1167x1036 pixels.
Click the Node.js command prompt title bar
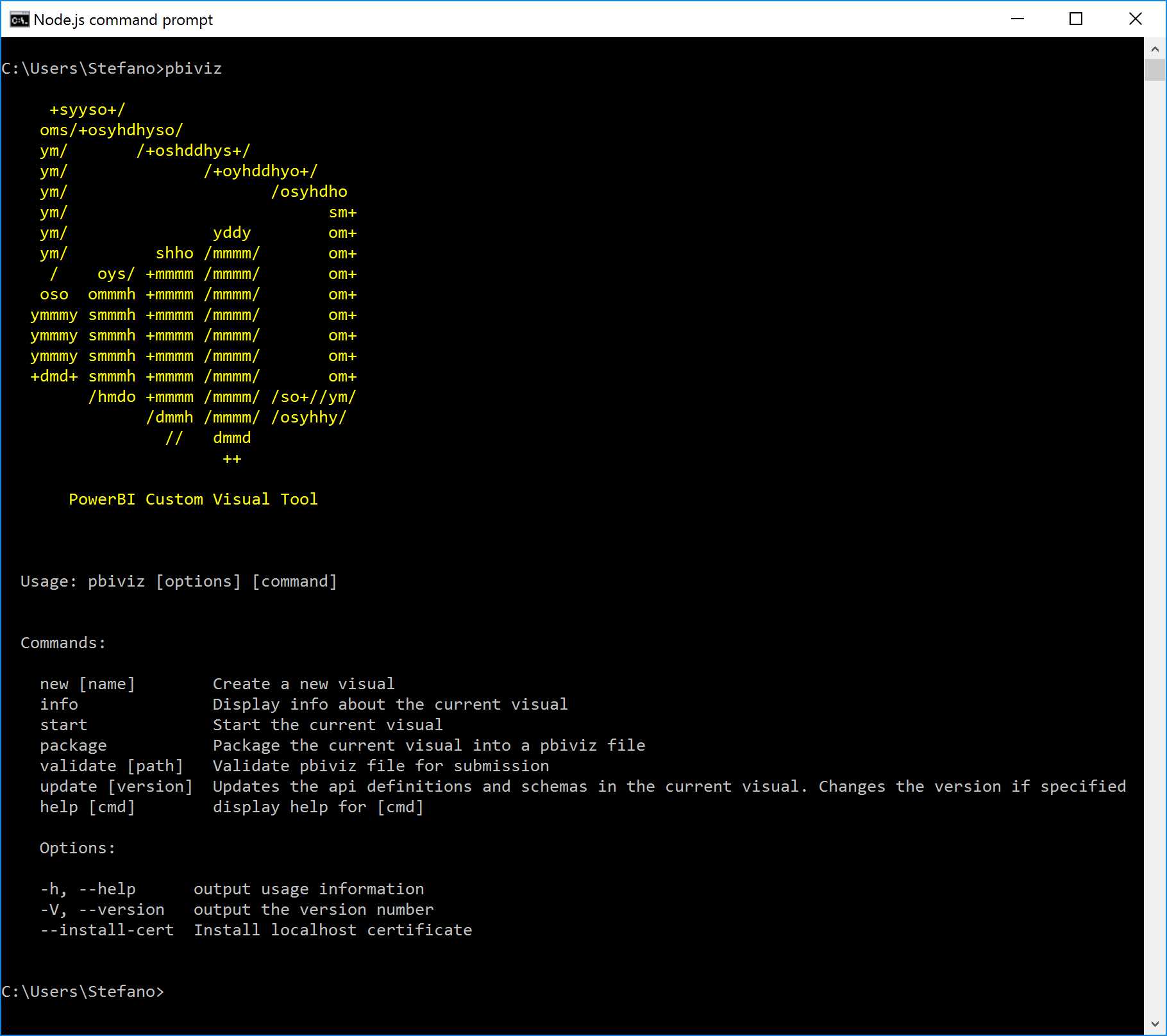513,19
